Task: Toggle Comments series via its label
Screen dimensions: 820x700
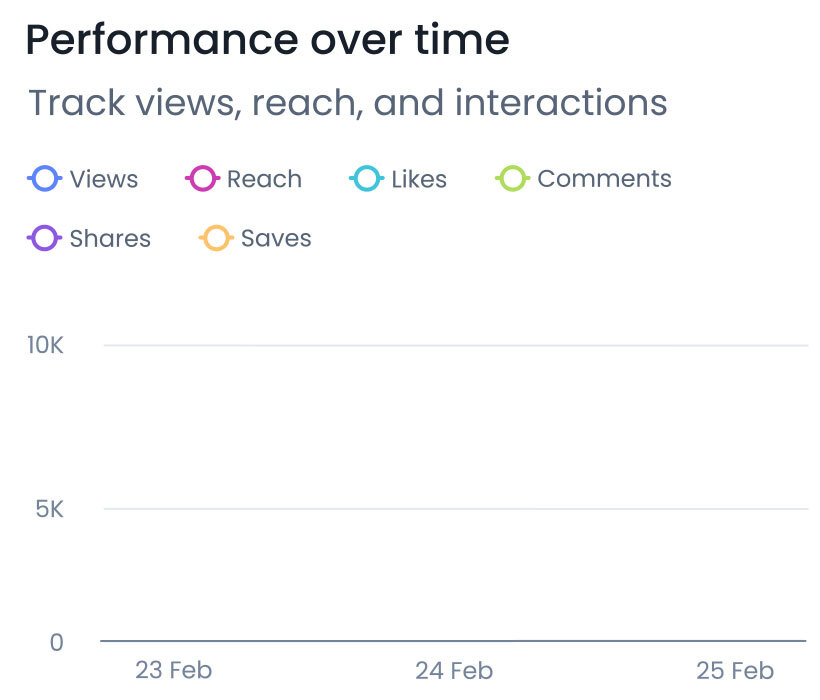Action: coord(605,179)
